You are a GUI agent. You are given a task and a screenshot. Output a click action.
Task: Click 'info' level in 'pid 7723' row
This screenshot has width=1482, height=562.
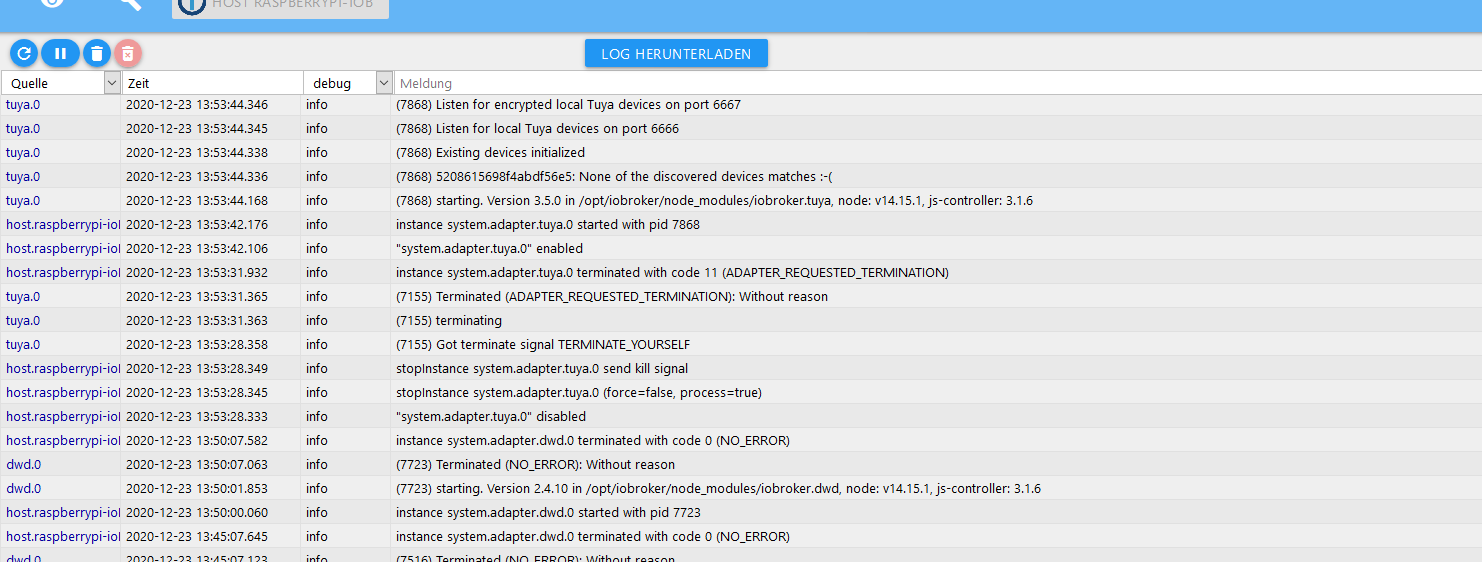click(x=317, y=512)
